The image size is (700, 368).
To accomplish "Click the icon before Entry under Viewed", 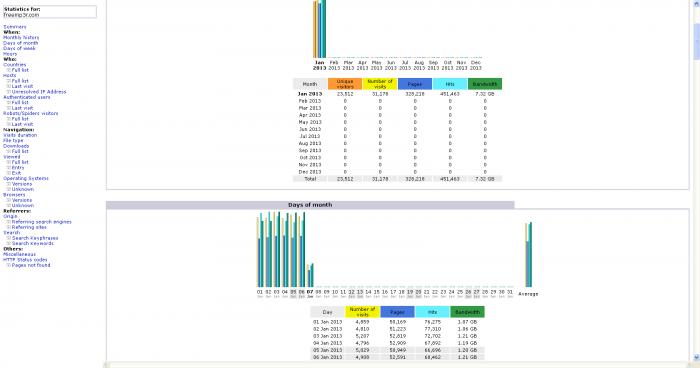I will coord(8,168).
